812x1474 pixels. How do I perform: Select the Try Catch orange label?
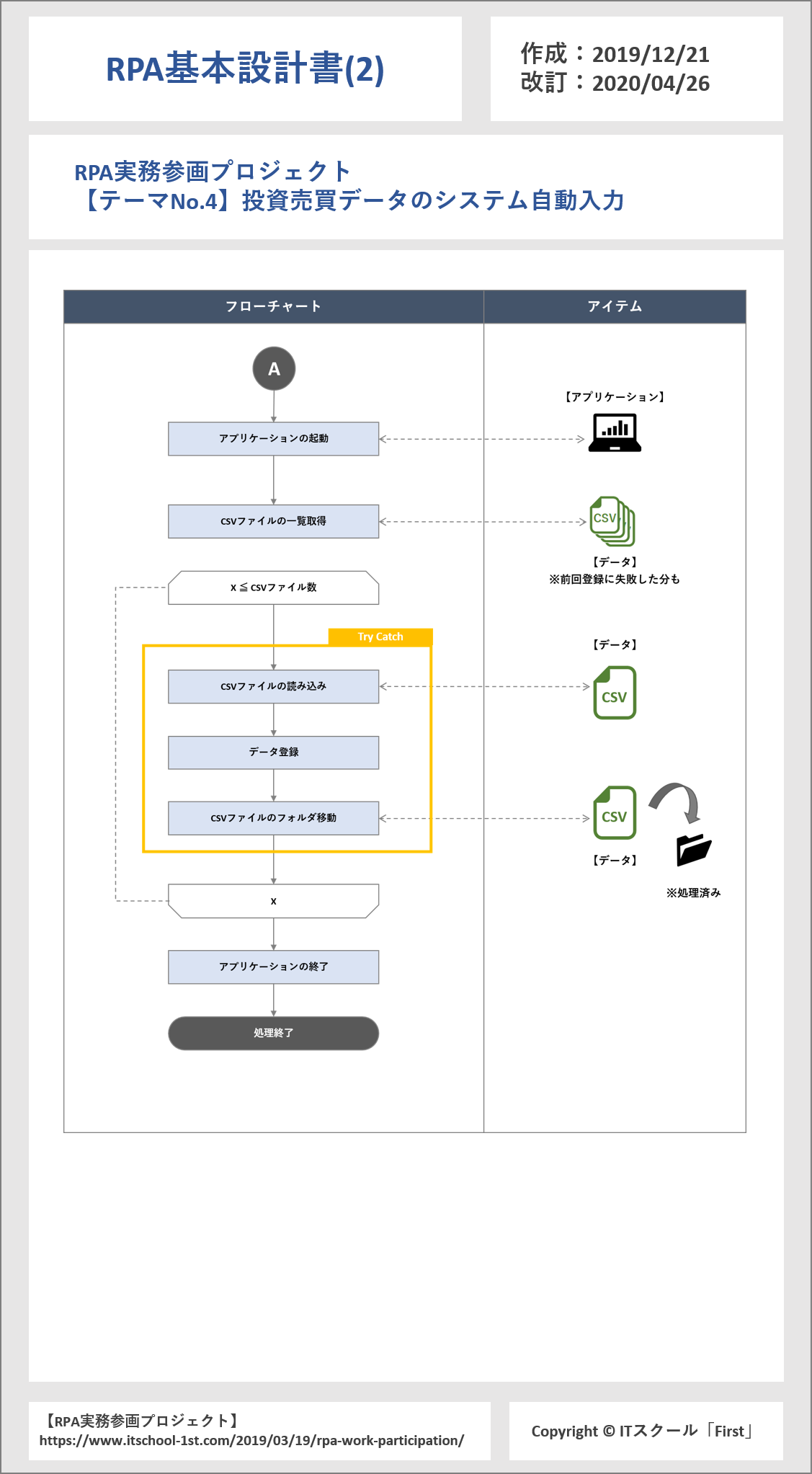click(380, 636)
